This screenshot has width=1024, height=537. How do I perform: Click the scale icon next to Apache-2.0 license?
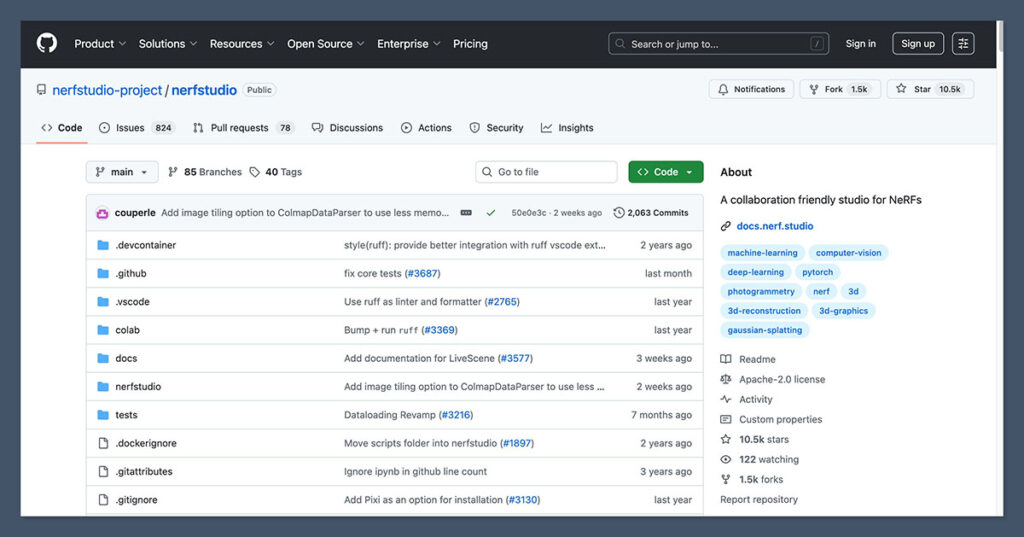click(x=726, y=379)
